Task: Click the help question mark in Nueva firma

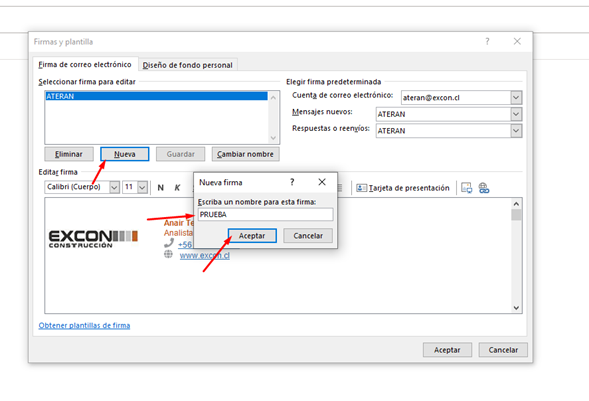Action: click(292, 182)
